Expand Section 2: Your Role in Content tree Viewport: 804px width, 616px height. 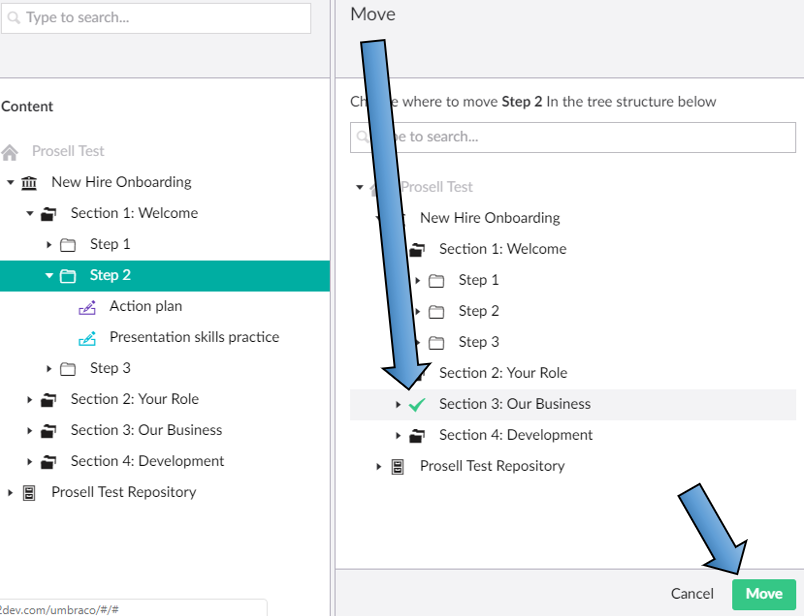(30, 400)
